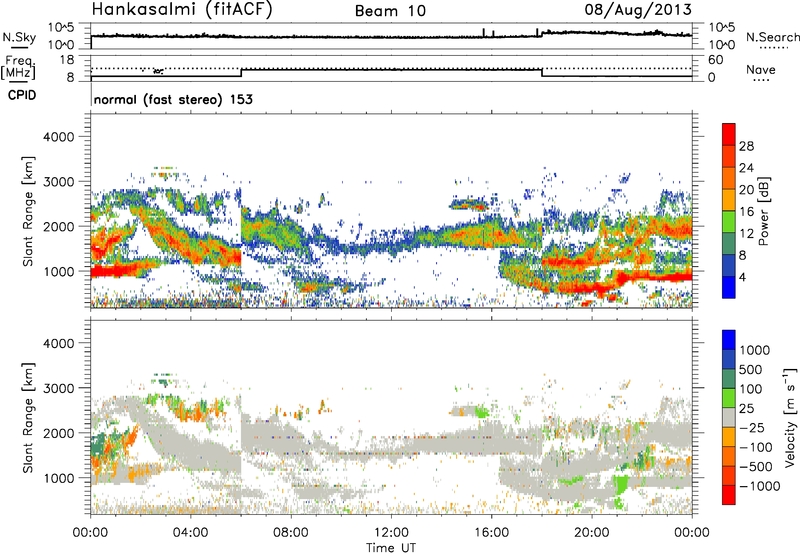
Task: Click the 2000 tick of the velocity panel axis
Action: [x=59, y=433]
